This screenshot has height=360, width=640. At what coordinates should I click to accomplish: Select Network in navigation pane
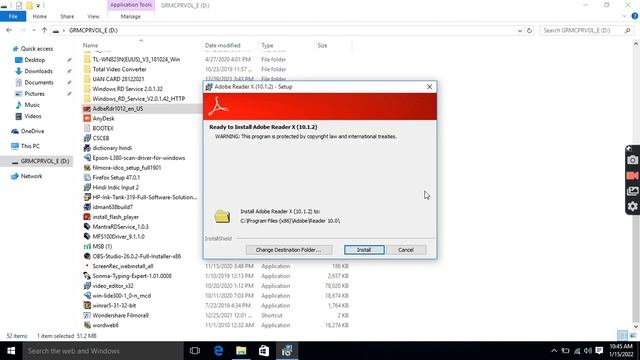[x=31, y=176]
